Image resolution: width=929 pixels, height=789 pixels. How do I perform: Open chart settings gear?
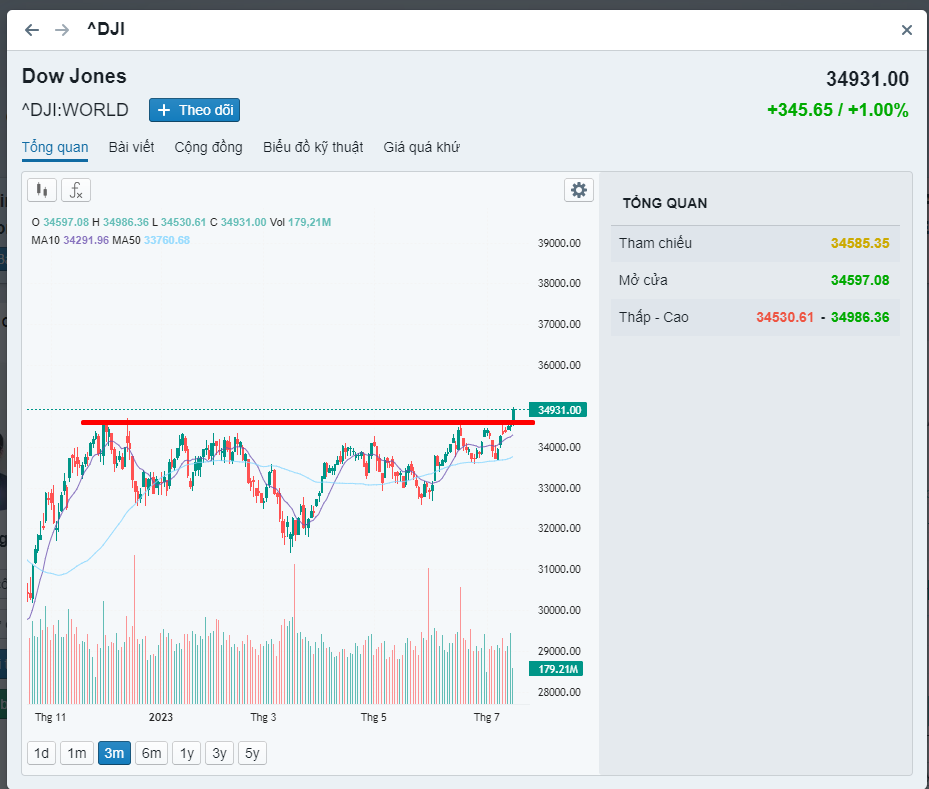click(x=578, y=190)
